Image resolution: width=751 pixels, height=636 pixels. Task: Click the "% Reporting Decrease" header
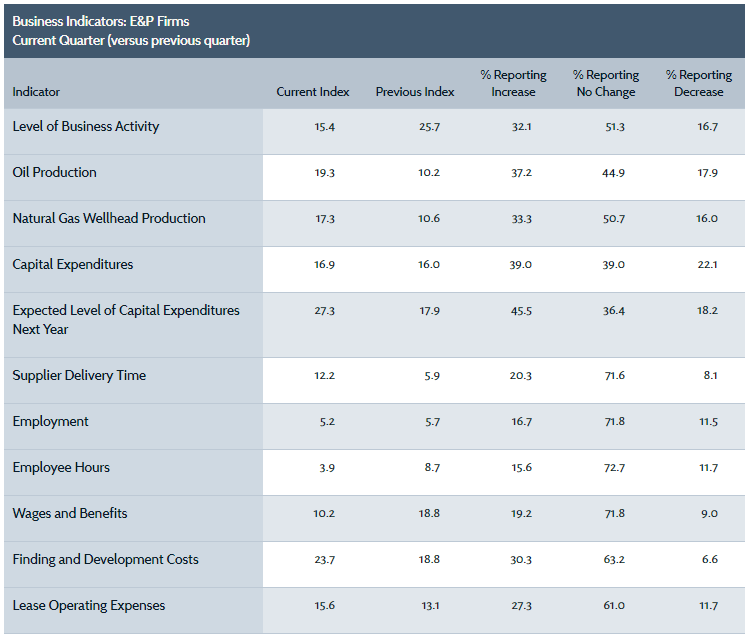click(x=698, y=84)
